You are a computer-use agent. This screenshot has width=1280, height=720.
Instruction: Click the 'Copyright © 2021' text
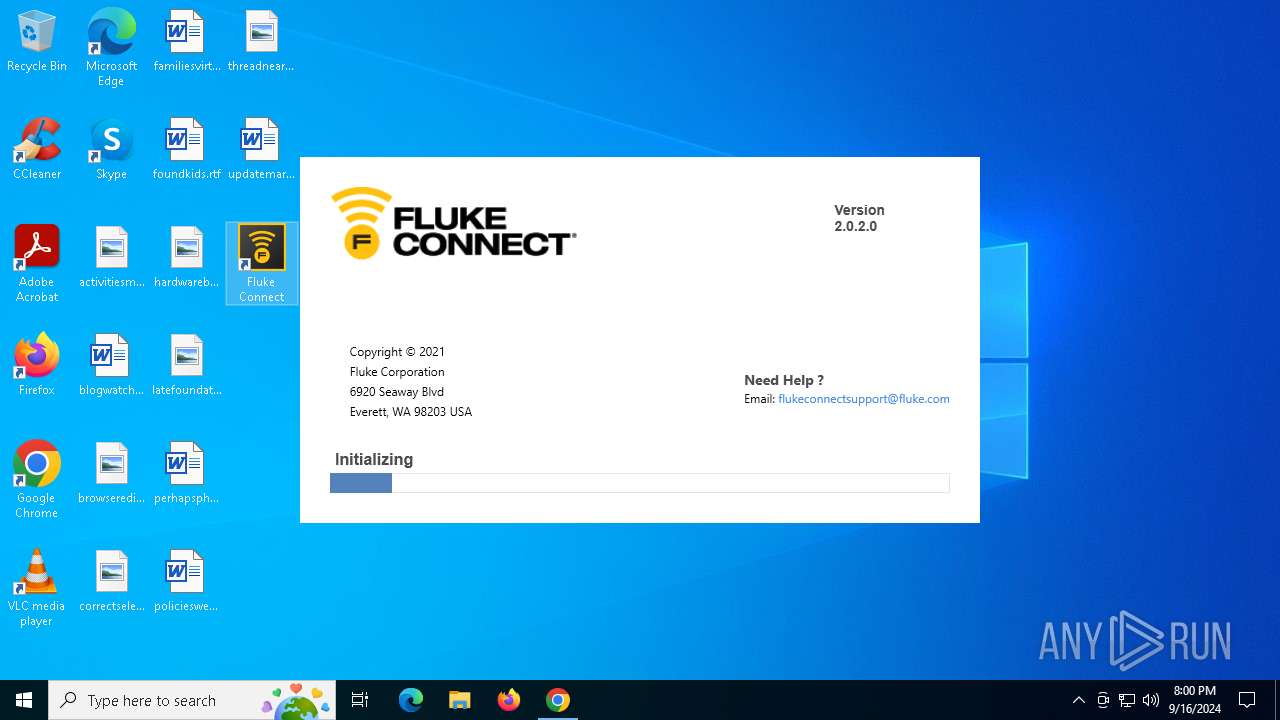pos(397,352)
